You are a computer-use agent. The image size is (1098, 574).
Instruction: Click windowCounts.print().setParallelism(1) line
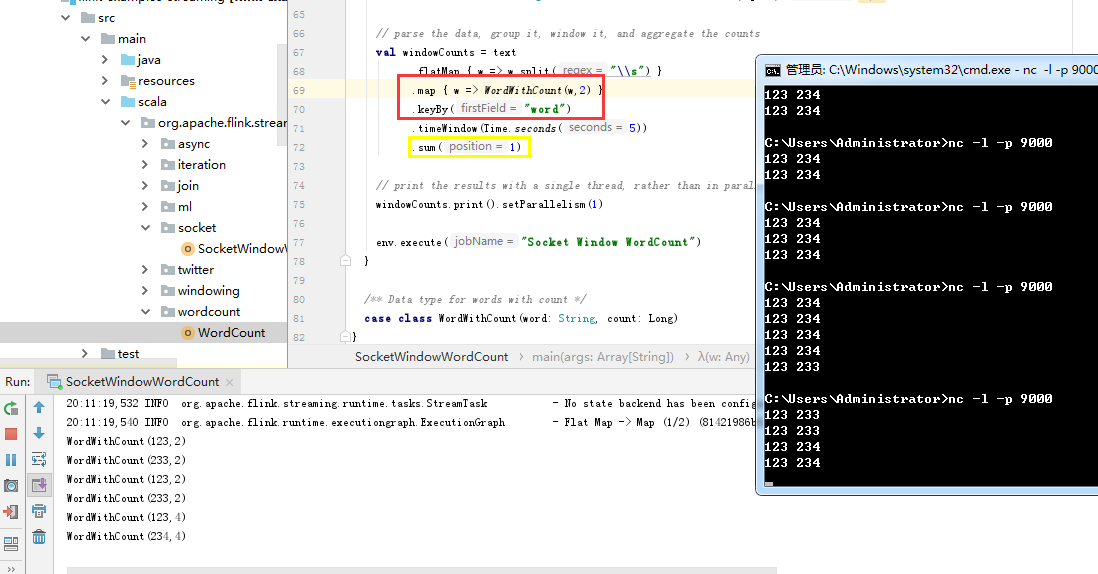(x=489, y=204)
